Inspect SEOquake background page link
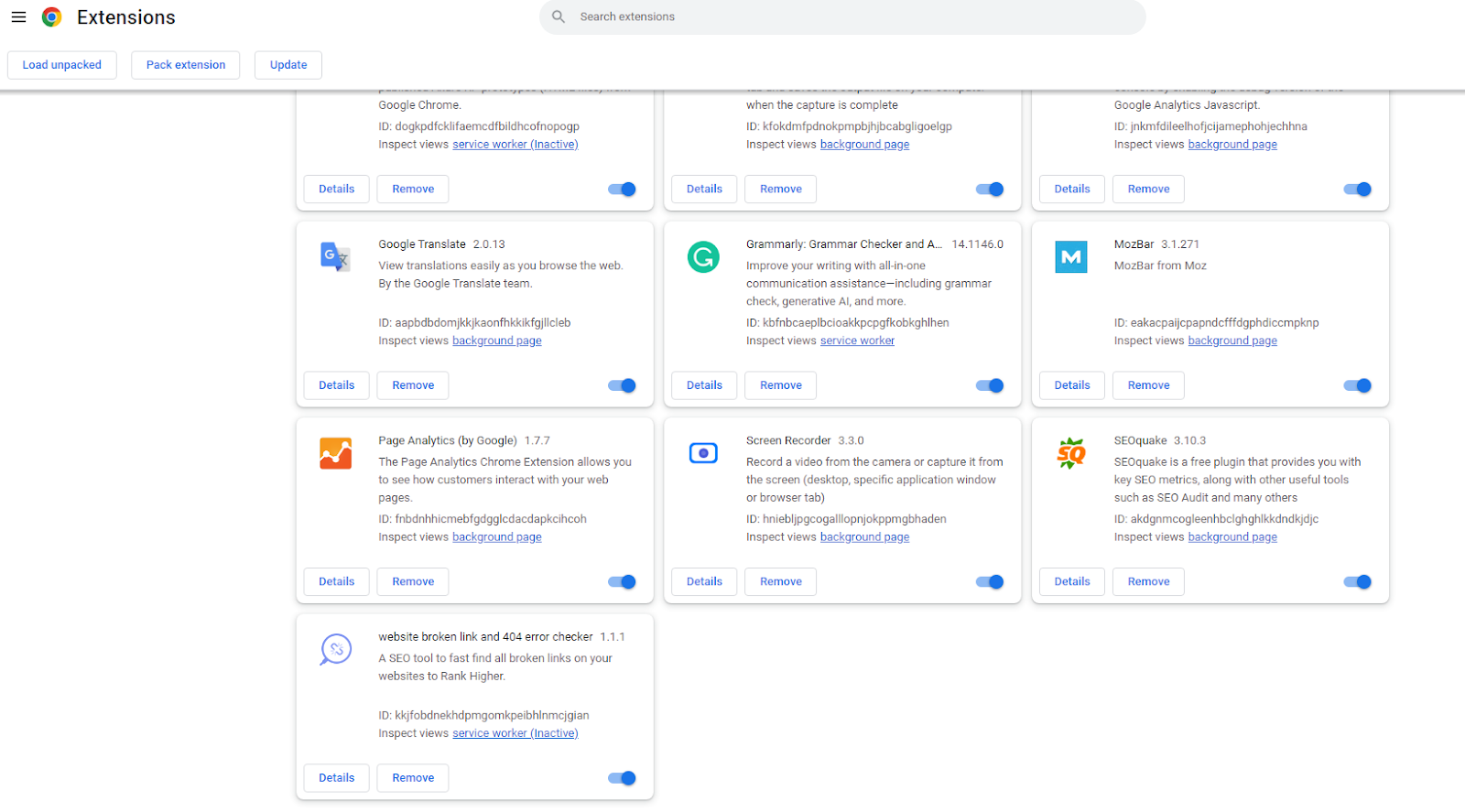1465x812 pixels. pos(1232,537)
